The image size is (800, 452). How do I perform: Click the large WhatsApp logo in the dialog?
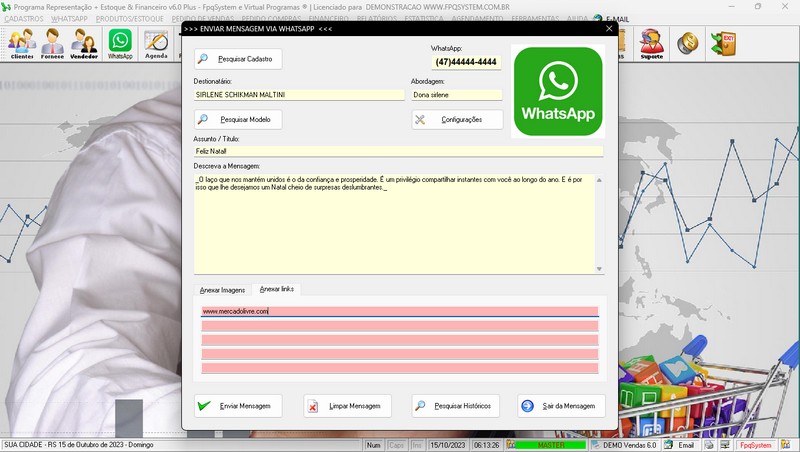pos(558,91)
